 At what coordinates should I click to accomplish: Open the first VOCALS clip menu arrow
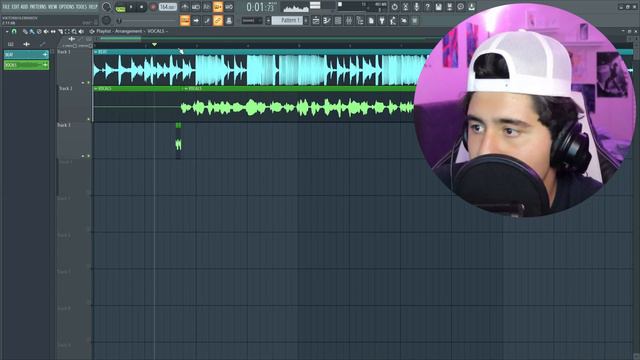point(96,89)
